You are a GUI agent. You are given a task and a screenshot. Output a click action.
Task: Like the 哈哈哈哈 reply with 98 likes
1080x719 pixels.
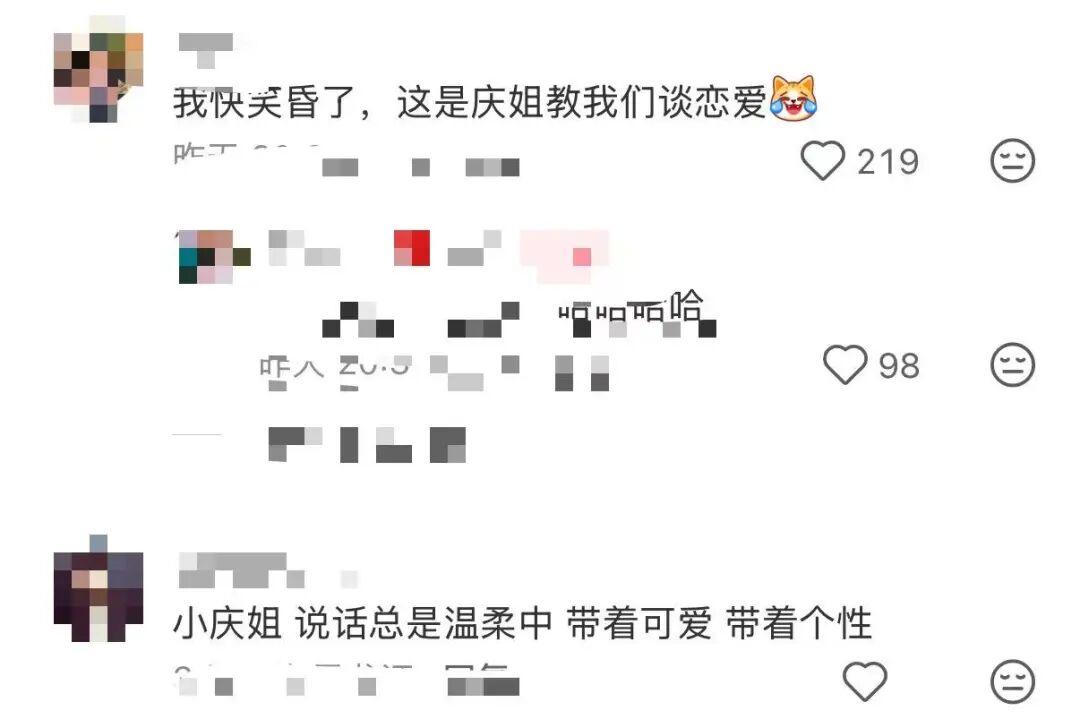point(845,364)
